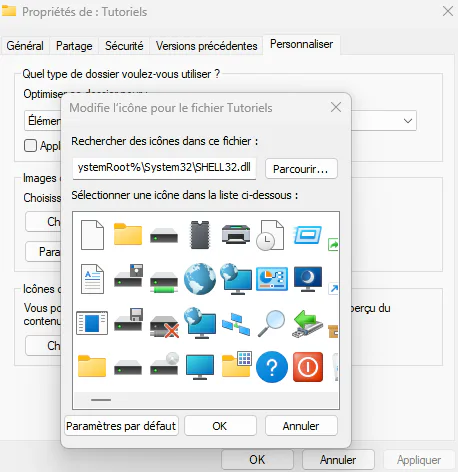Pick the USB device with green arrow icon
This screenshot has width=458, height=472.
click(x=307, y=324)
